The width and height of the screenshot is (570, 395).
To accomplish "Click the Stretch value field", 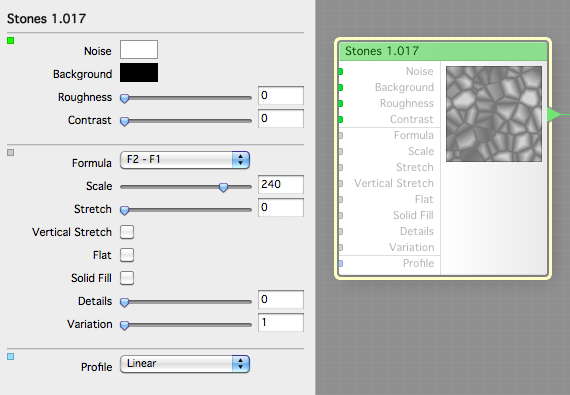I will point(281,208).
